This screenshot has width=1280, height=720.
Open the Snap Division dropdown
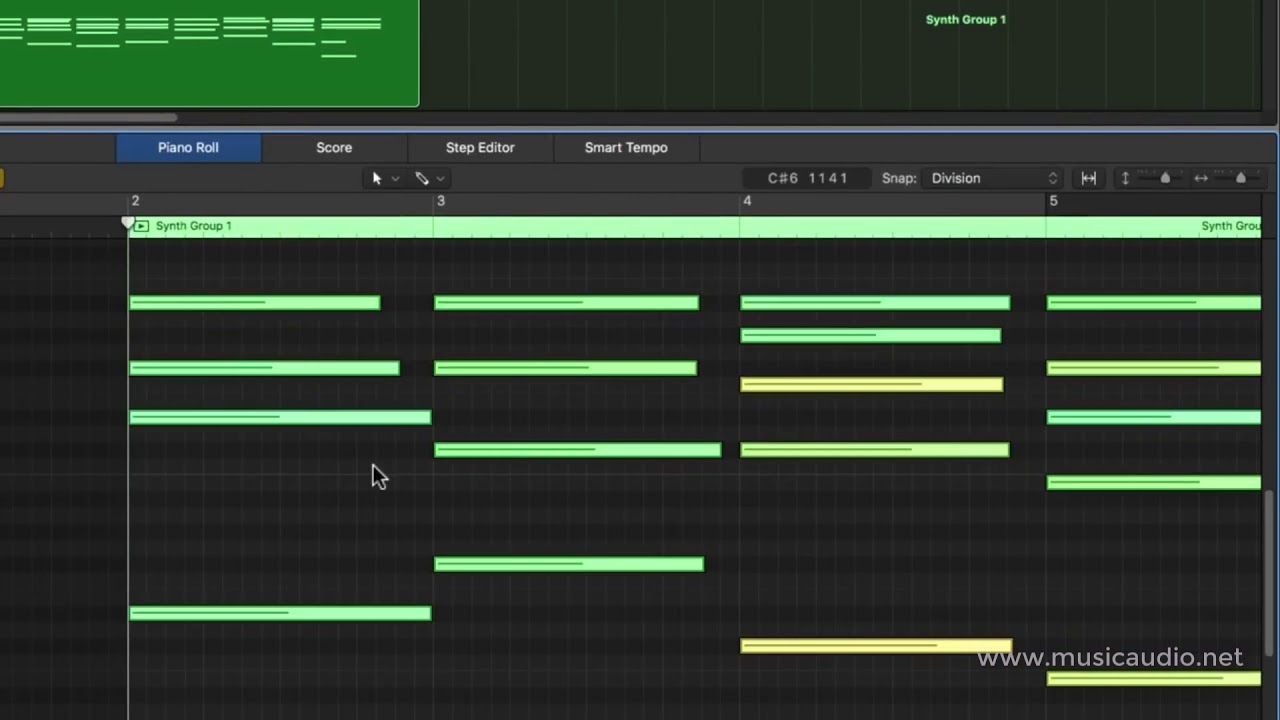pyautogui.click(x=993, y=178)
